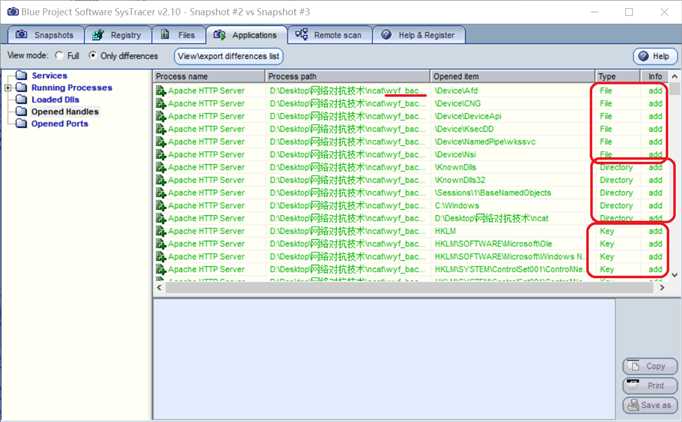Click the Services folder icon
This screenshot has height=422, width=682.
21,75
